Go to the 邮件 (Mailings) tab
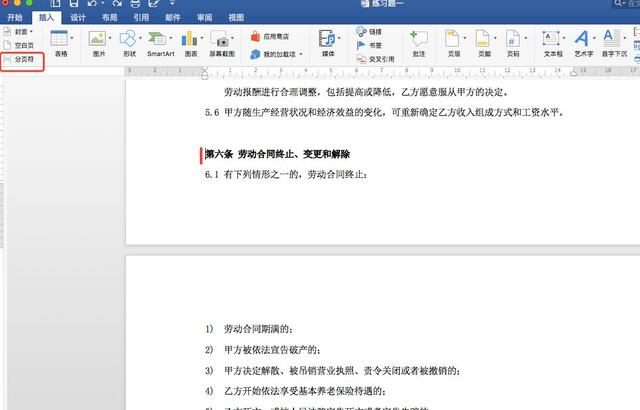Viewport: 640px width, 410px height. click(173, 17)
